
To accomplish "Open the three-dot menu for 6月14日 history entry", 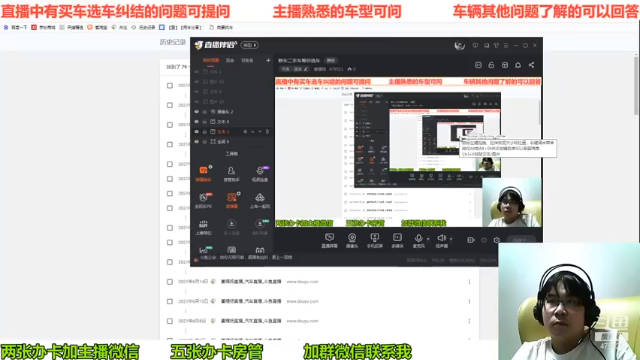I will coord(469,282).
